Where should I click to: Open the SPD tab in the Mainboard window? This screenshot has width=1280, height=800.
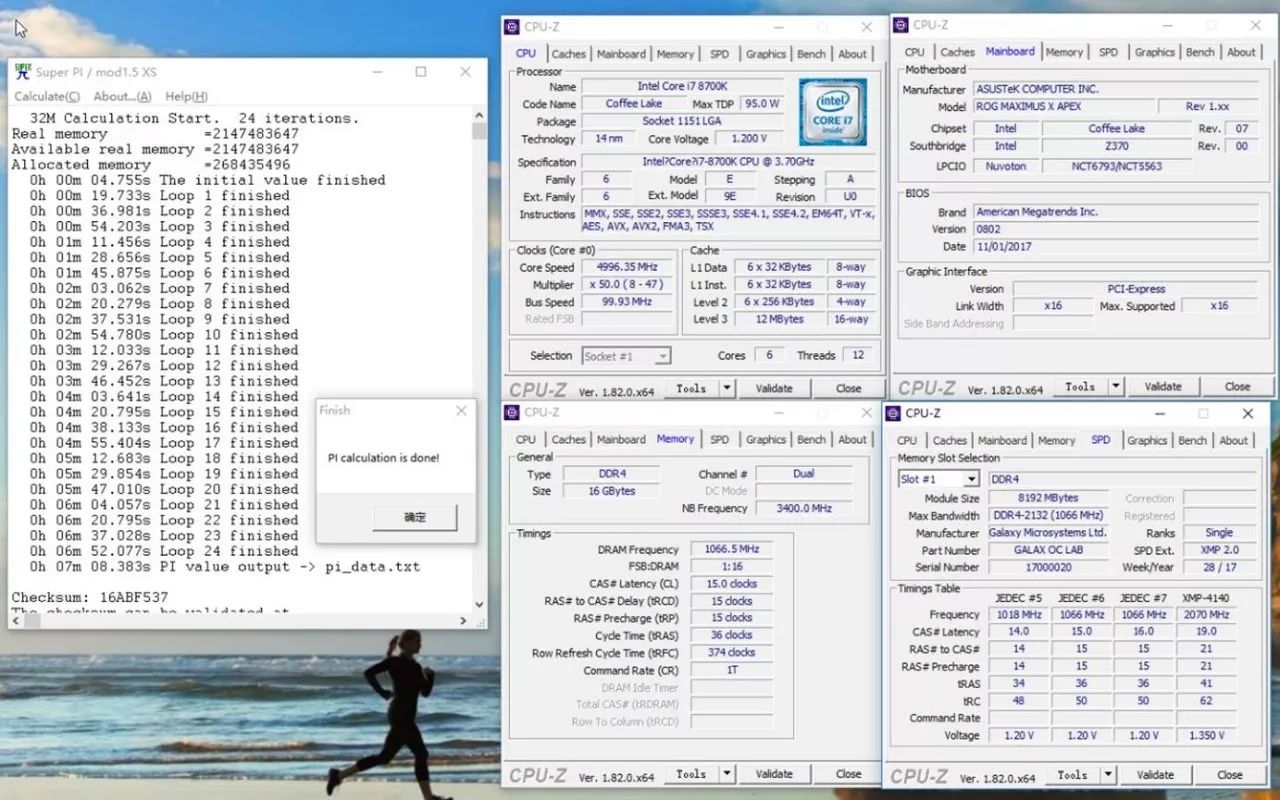[x=1108, y=52]
